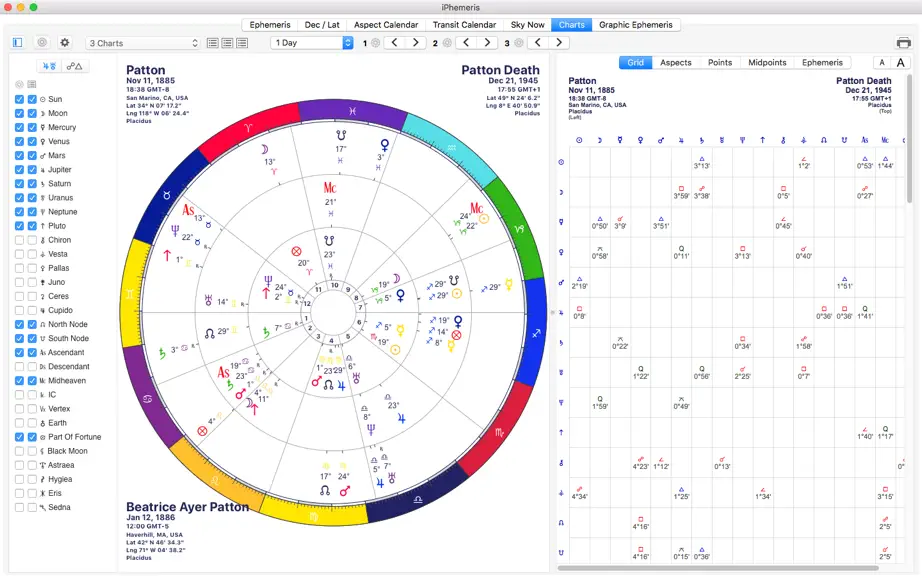Select the aspects glyph view icon
Screen dimensions: 922x576
coord(74,66)
